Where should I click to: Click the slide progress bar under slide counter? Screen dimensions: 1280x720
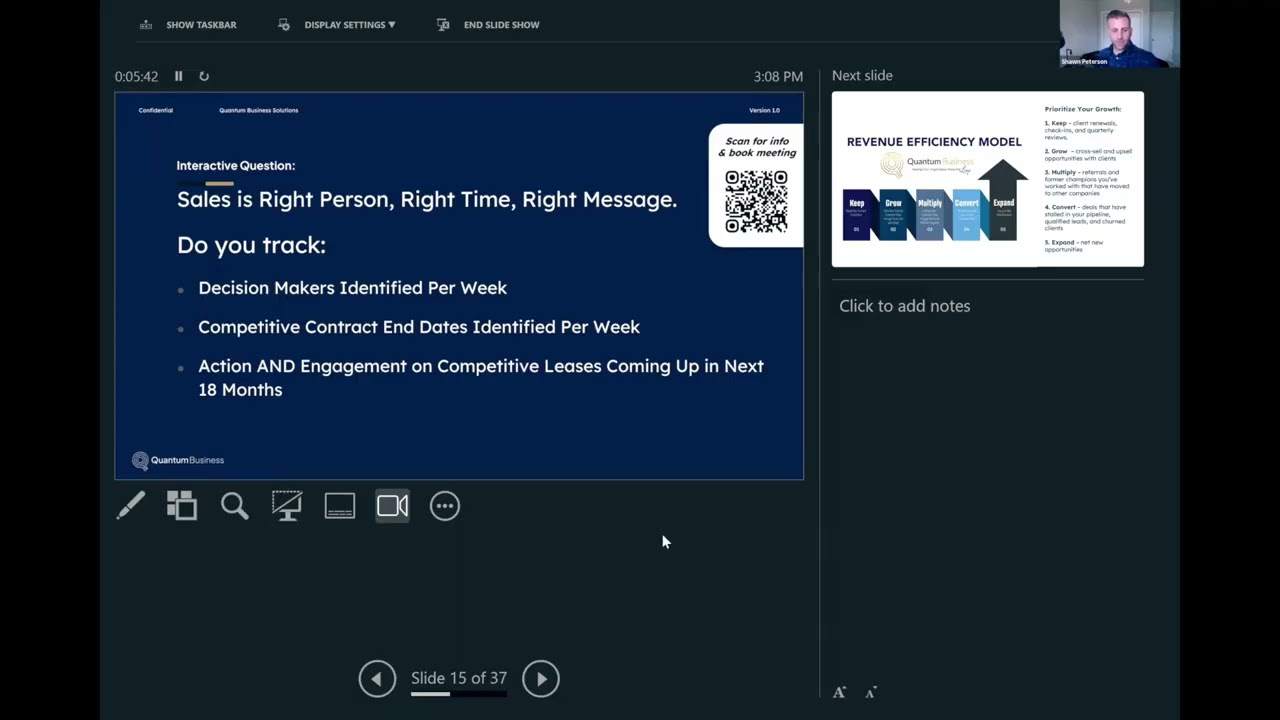pyautogui.click(x=459, y=694)
